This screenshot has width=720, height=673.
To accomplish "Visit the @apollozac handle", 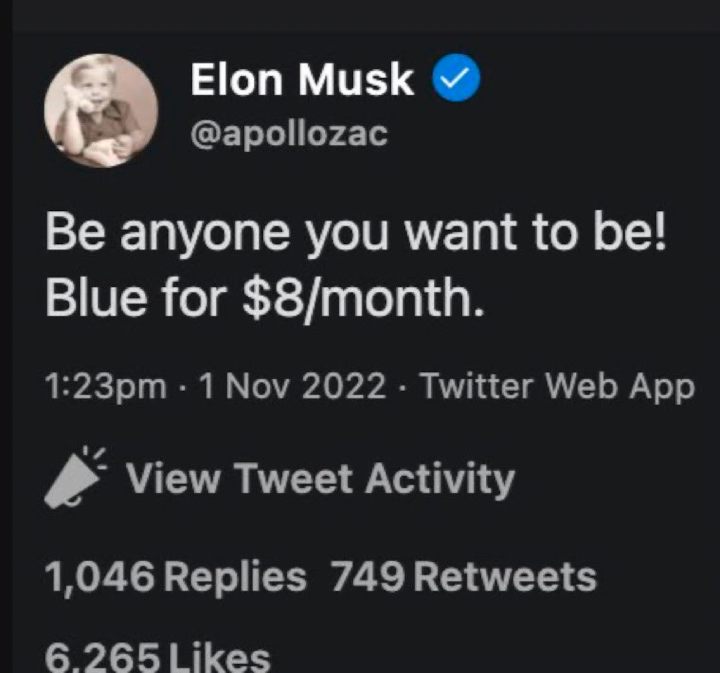I will 288,135.
